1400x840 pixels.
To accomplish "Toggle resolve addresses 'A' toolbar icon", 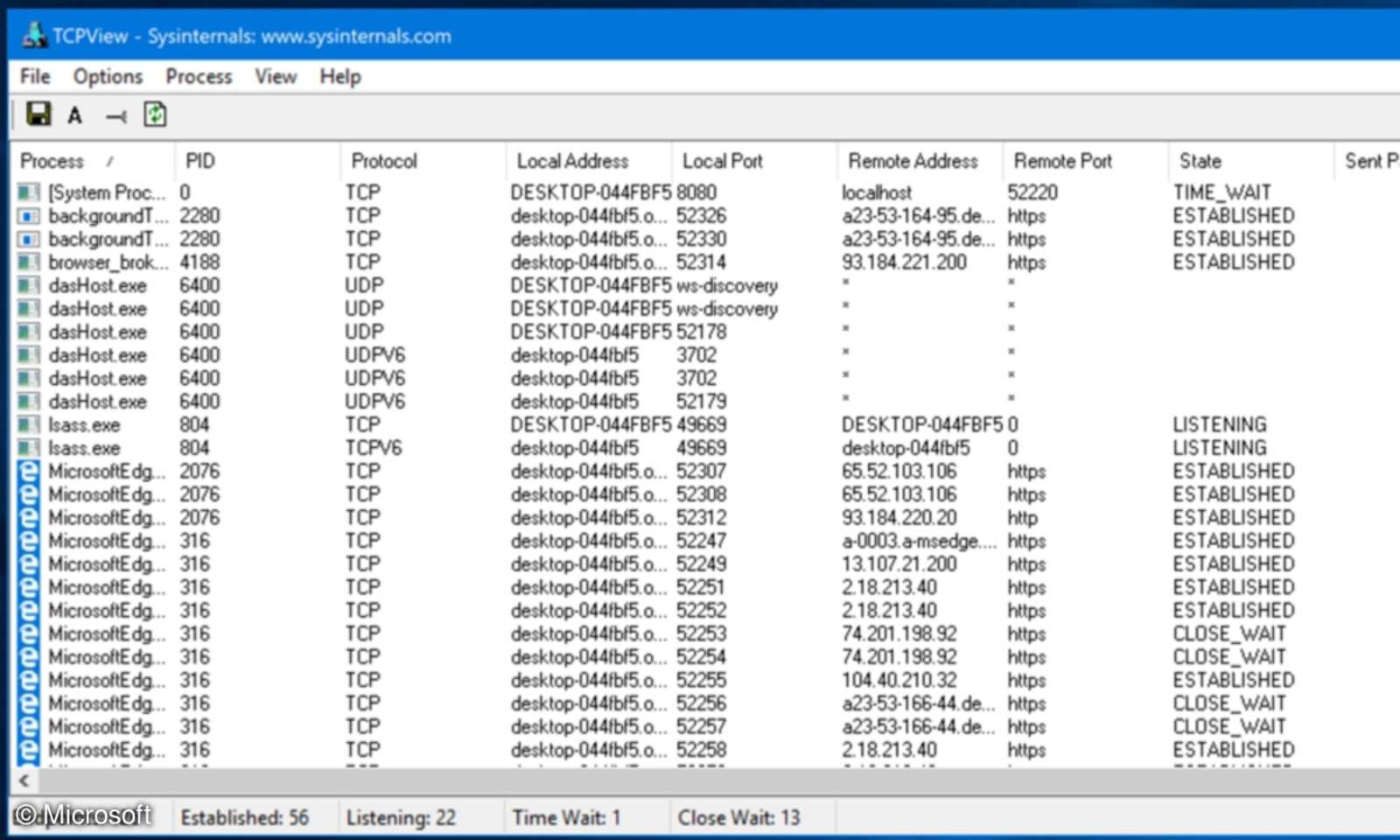I will (x=75, y=115).
